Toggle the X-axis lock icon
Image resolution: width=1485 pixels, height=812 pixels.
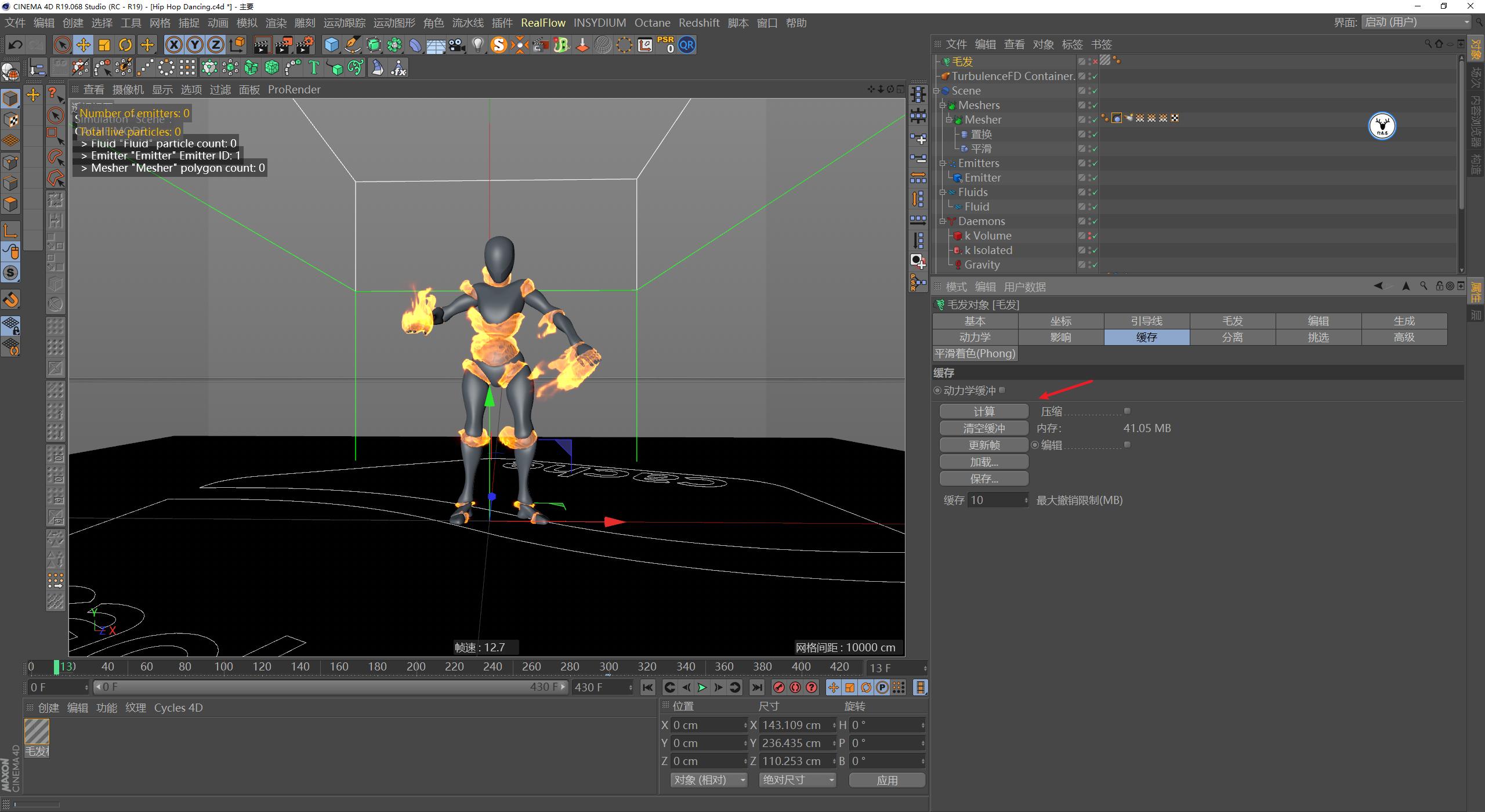pyautogui.click(x=173, y=45)
